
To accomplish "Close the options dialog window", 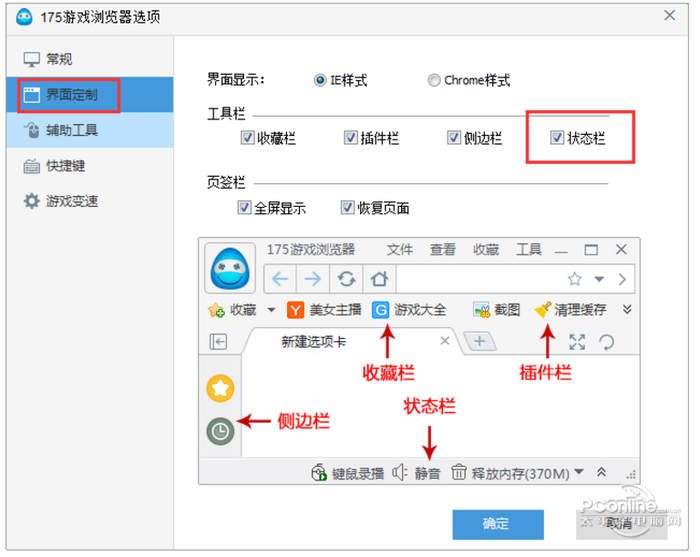I will 669,16.
